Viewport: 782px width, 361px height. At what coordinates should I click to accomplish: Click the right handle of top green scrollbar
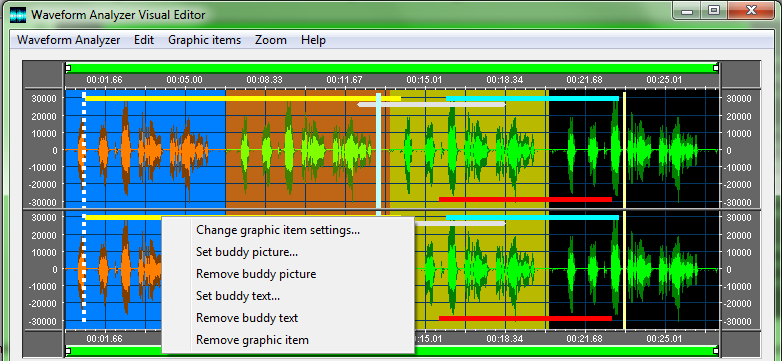716,67
